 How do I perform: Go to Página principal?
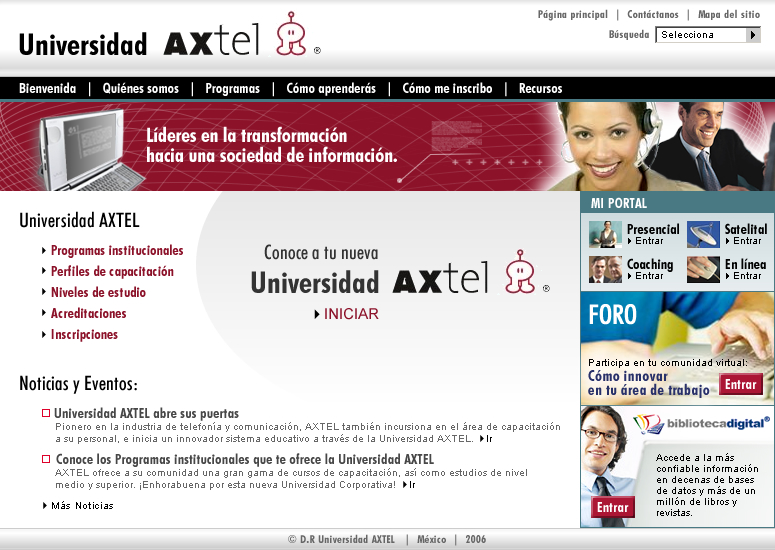573,14
